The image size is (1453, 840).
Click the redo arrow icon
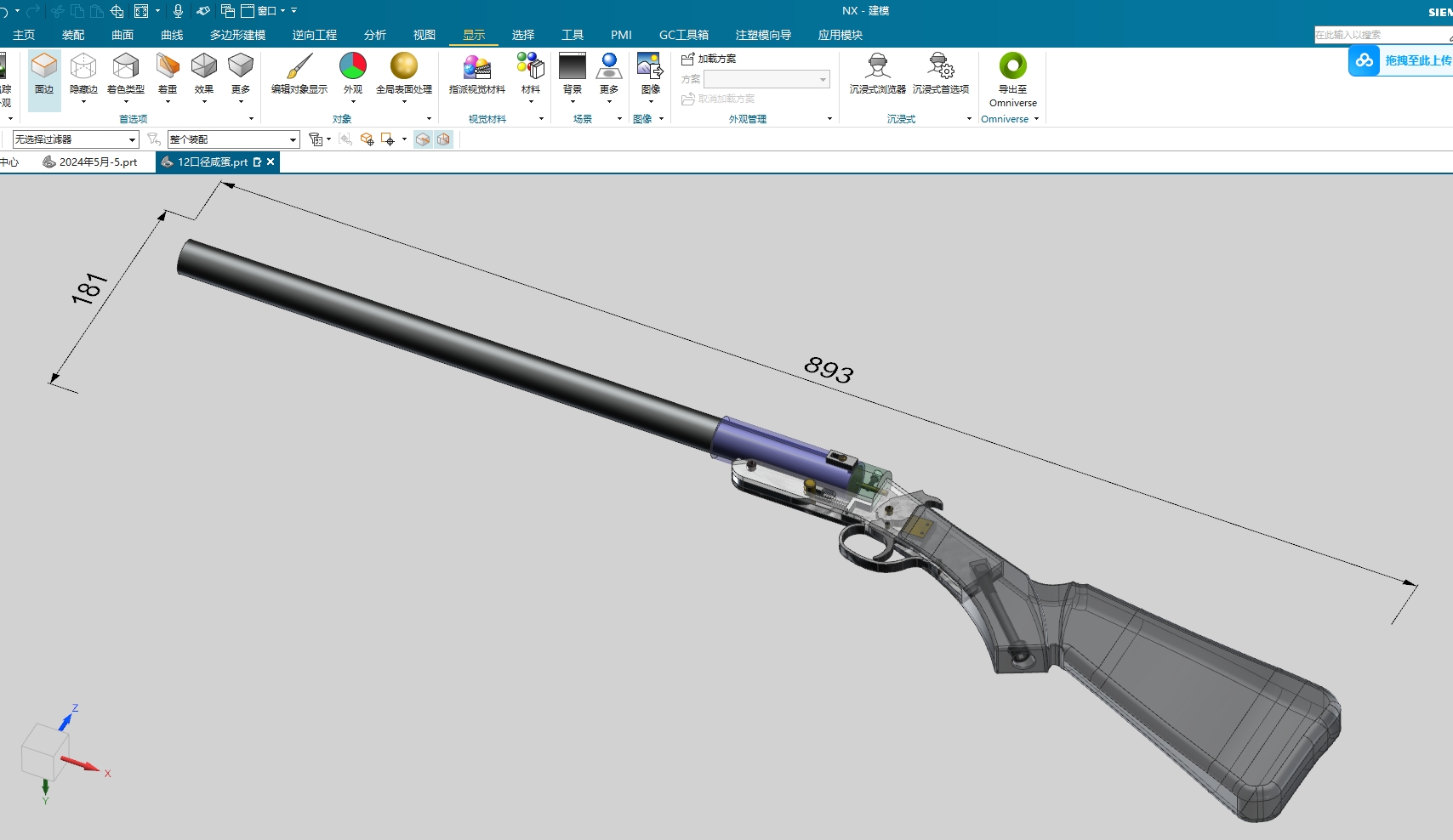click(32, 11)
